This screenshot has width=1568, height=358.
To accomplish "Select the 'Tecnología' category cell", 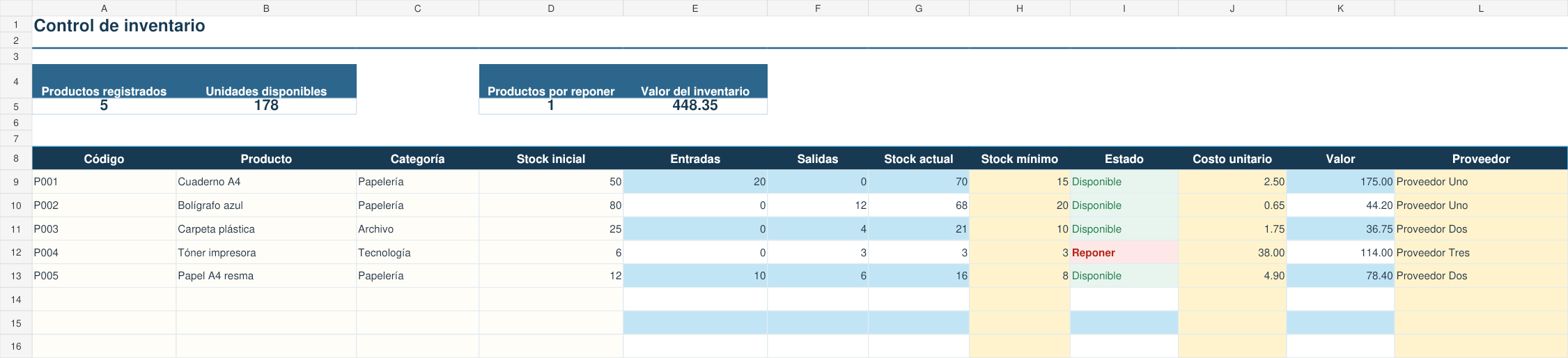I will click(x=417, y=253).
